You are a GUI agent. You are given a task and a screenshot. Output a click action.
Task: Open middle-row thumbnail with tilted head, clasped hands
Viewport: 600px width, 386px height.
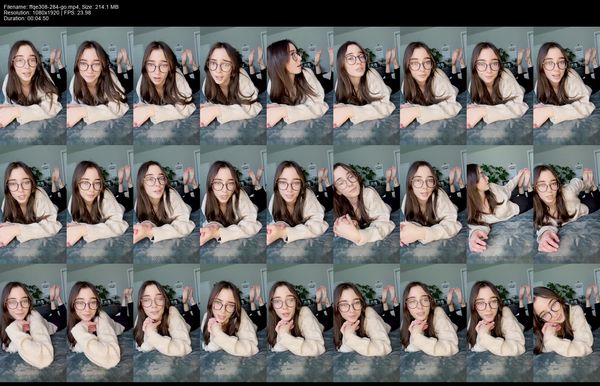point(366,205)
